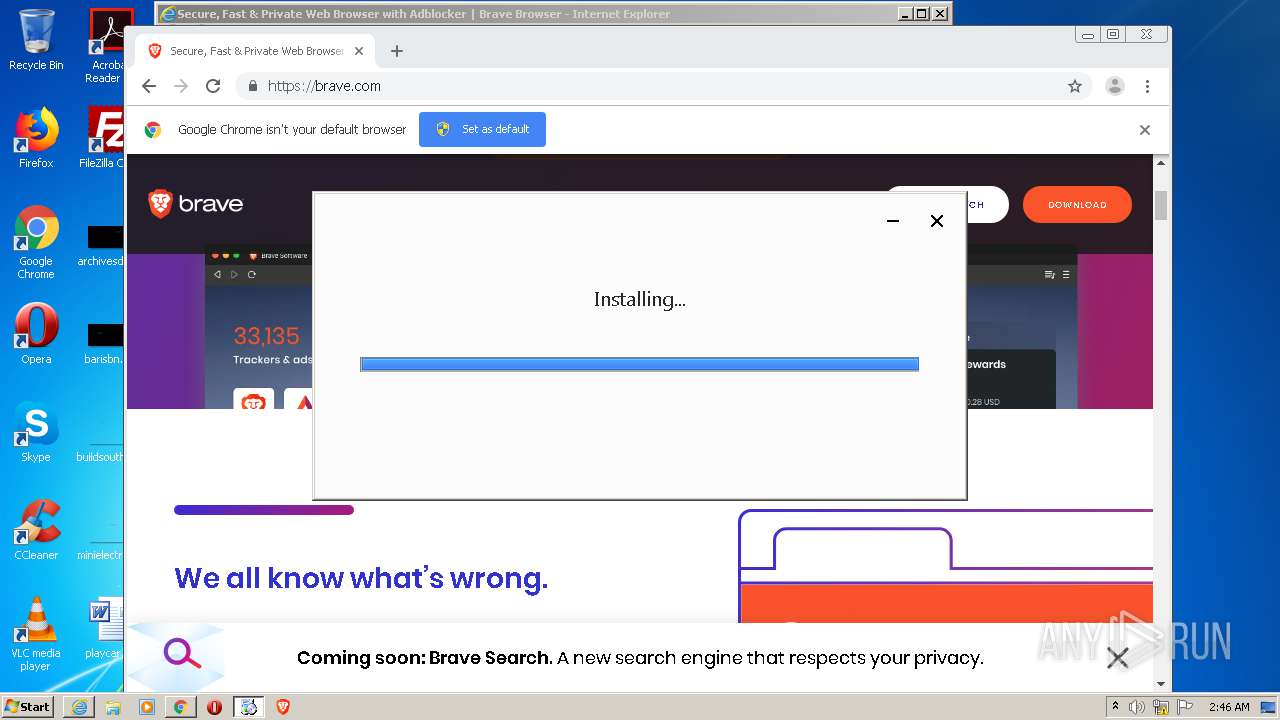Open the Chrome three-dot menu
1280x720 pixels.
(1148, 86)
